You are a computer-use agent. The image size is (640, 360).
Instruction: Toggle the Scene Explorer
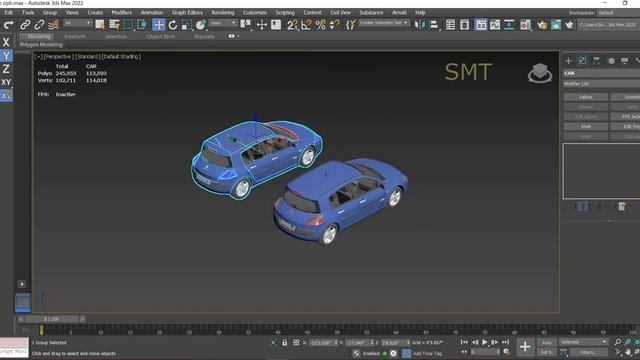coord(450,25)
